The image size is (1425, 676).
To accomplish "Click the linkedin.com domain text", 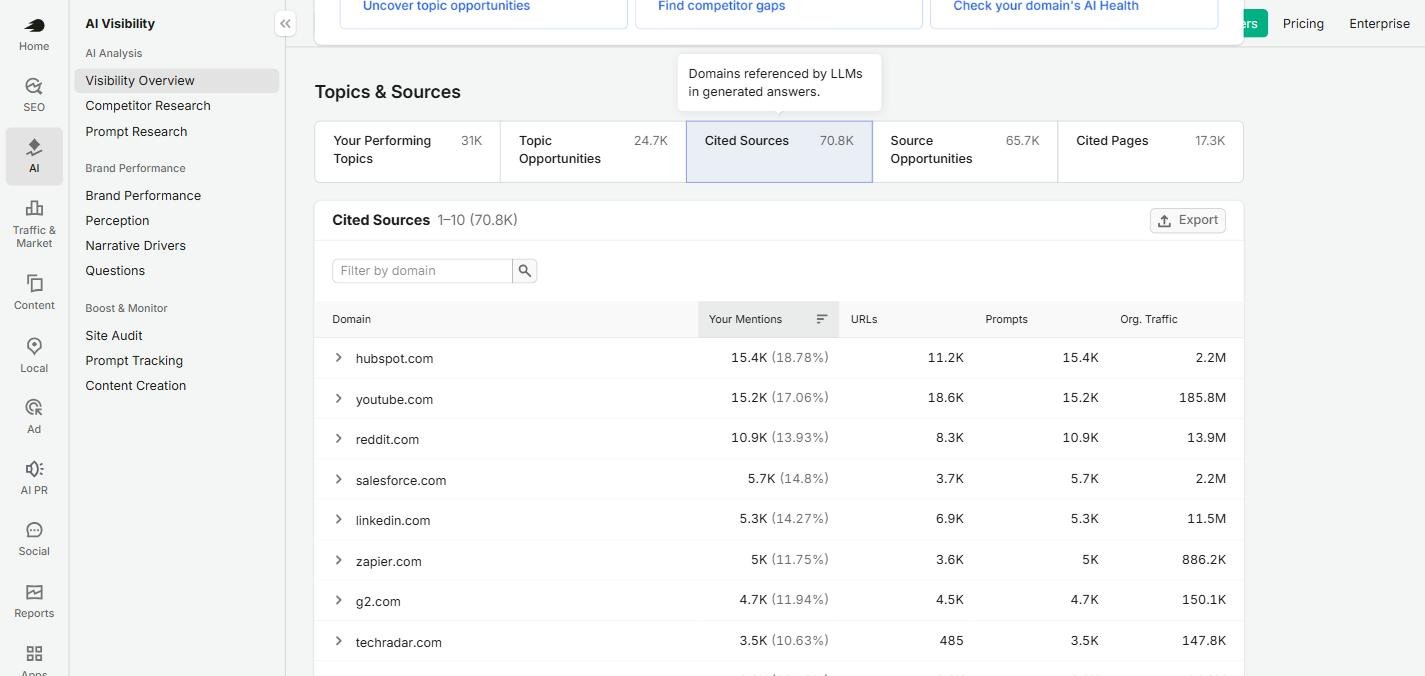I will [393, 521].
